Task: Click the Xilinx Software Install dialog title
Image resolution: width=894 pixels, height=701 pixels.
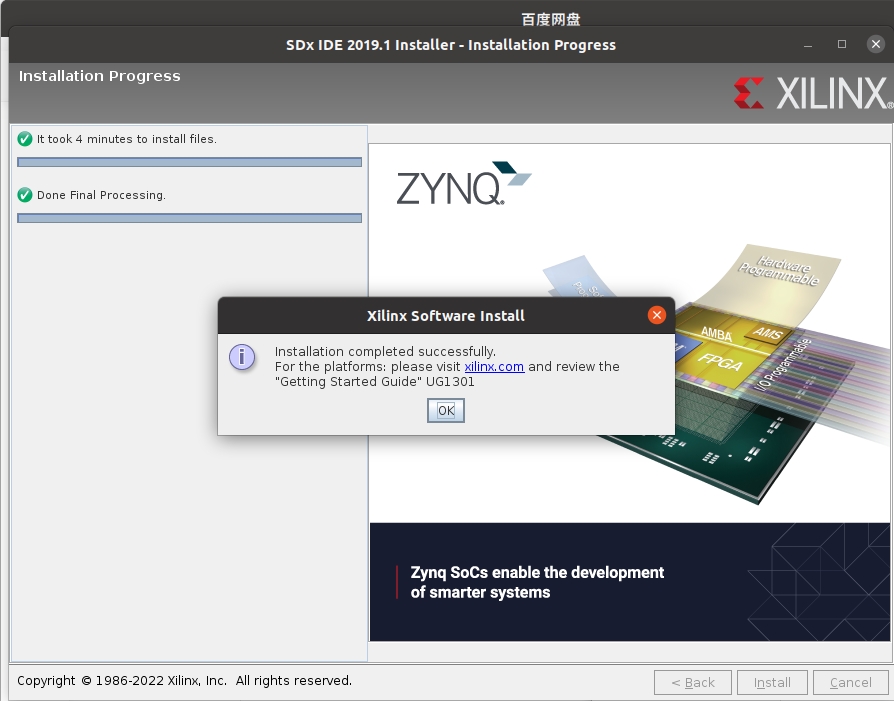Action: coord(445,315)
